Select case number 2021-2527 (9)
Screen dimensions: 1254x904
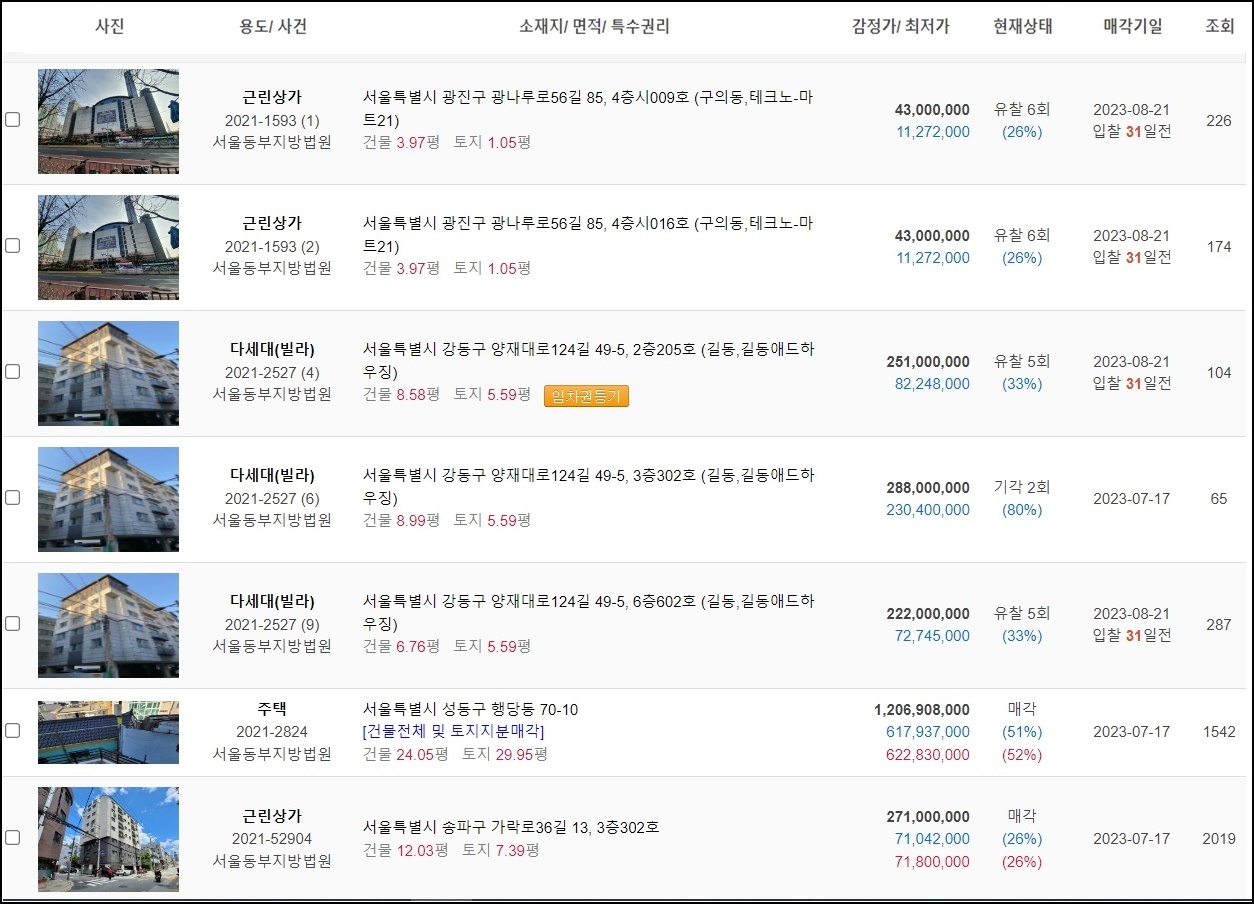pyautogui.click(x=272, y=625)
